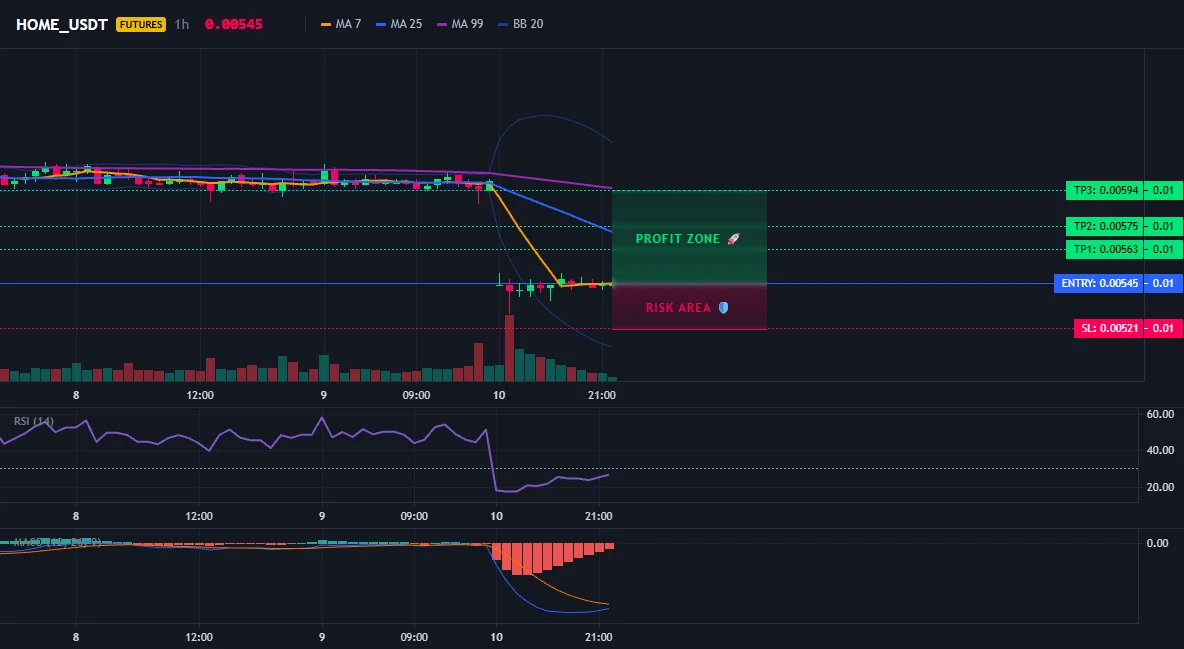1184x649 pixels.
Task: Click the RSI (14) indicator label
Action: point(33,421)
